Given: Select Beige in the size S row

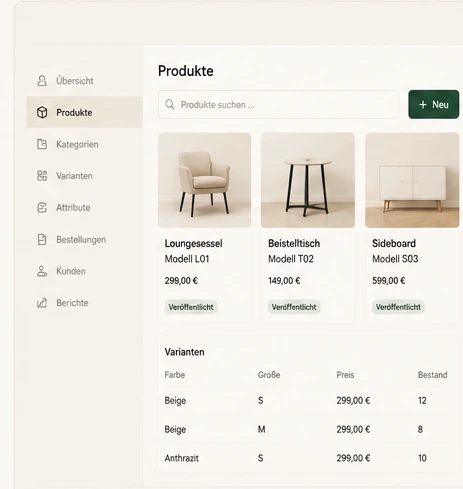Looking at the screenshot, I should (175, 401).
